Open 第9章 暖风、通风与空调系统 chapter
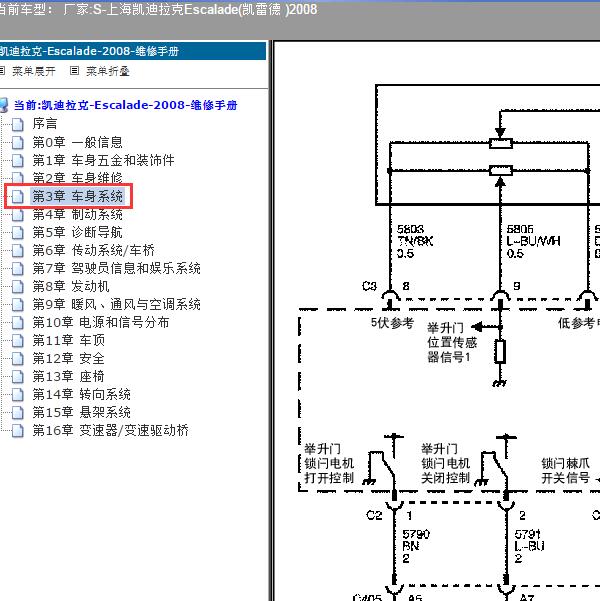The height and width of the screenshot is (601, 600). pyautogui.click(x=117, y=304)
